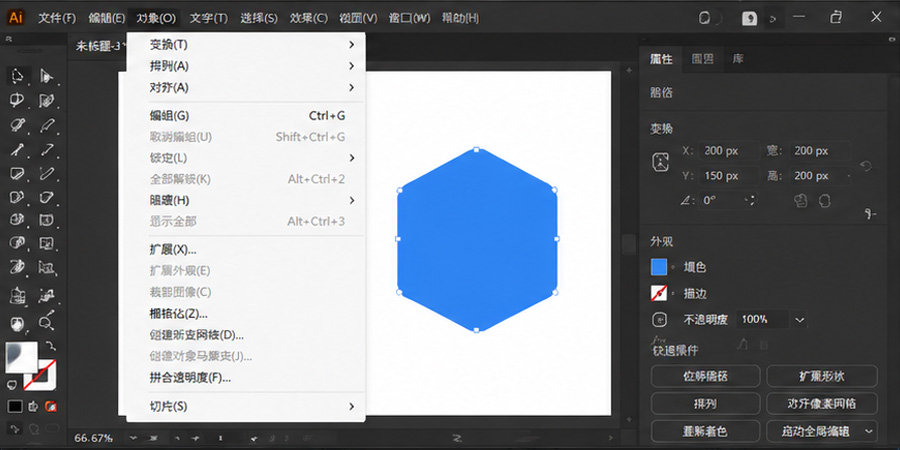The image size is (900, 450).
Task: Choose 创建渐变网格(D)... menu entry
Action: click(x=247, y=335)
